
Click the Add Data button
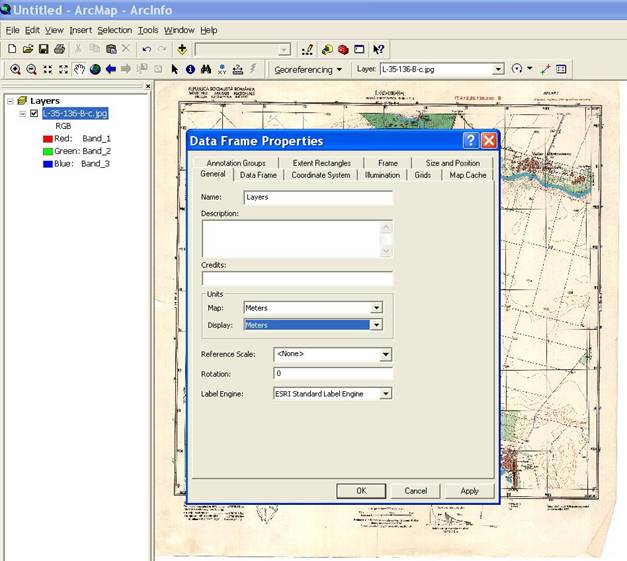point(183,48)
